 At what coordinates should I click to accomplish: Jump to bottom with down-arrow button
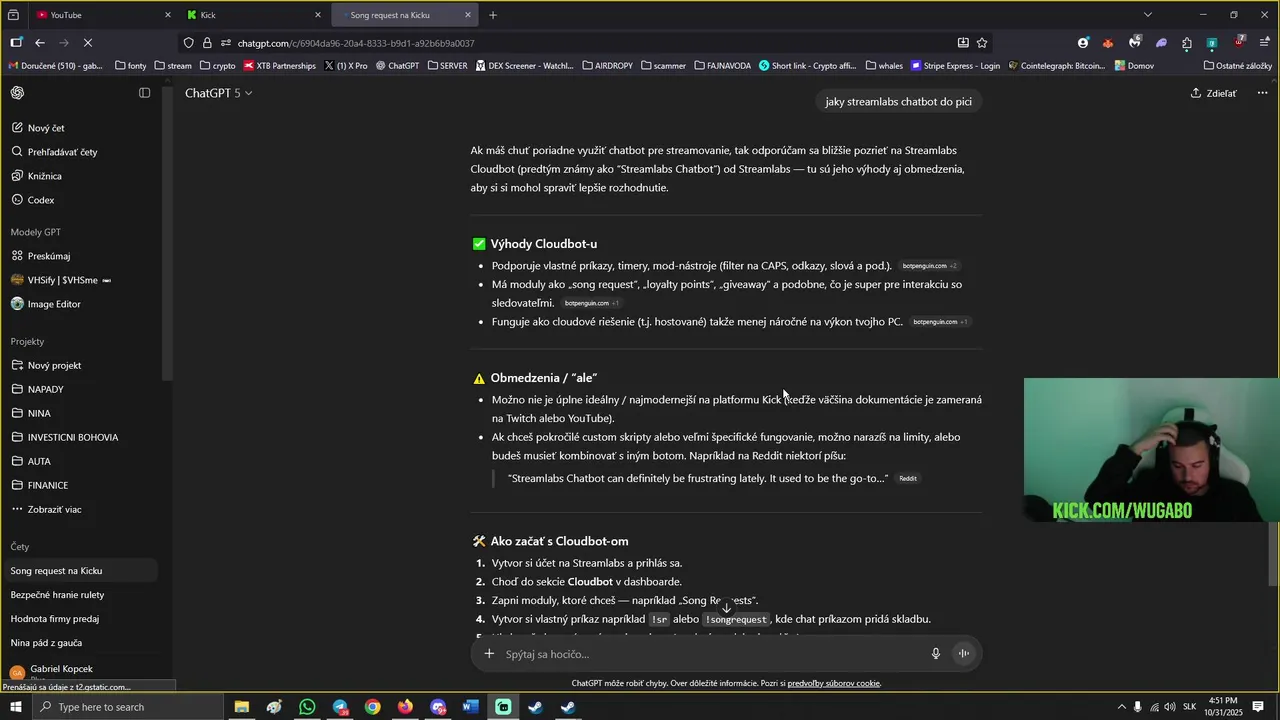727,608
